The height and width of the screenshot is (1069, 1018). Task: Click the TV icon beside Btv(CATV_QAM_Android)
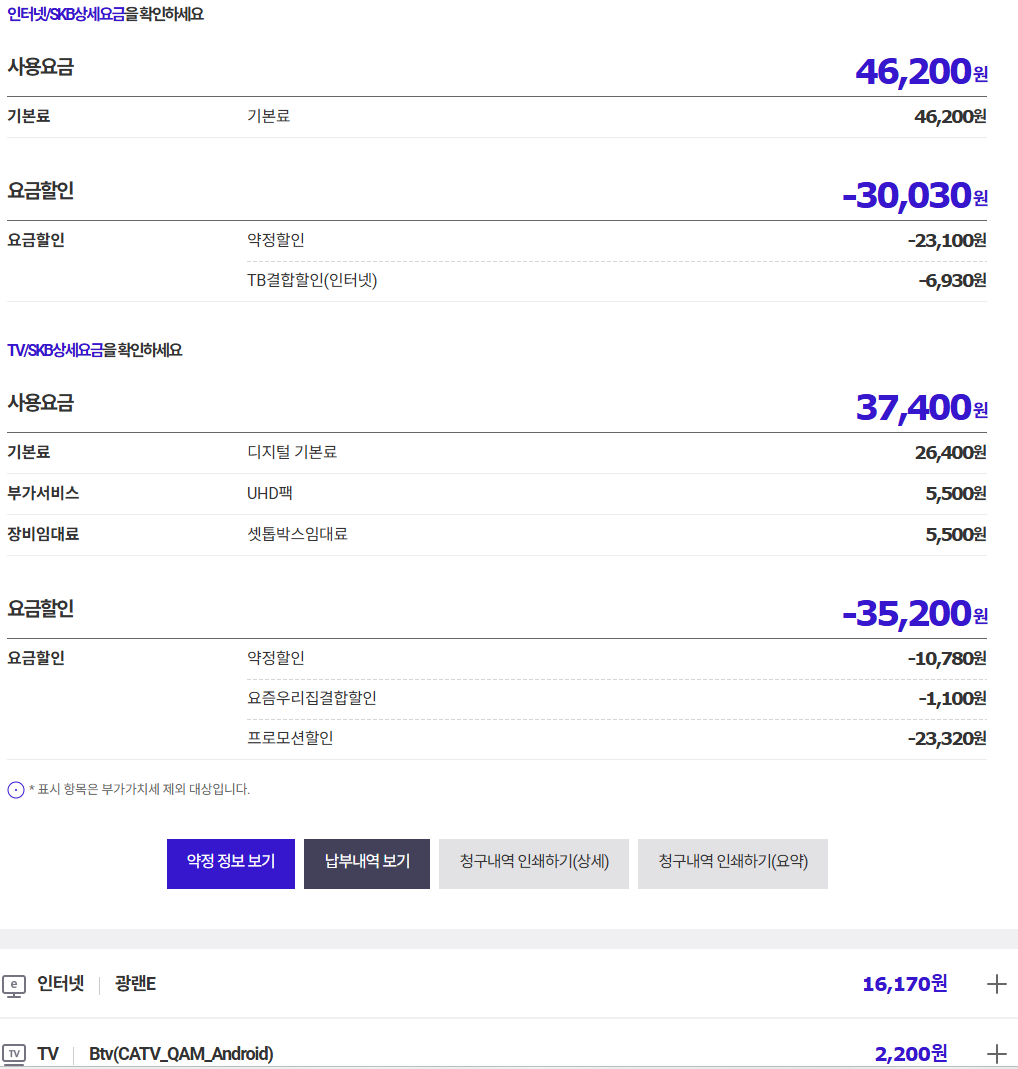pos(14,1053)
